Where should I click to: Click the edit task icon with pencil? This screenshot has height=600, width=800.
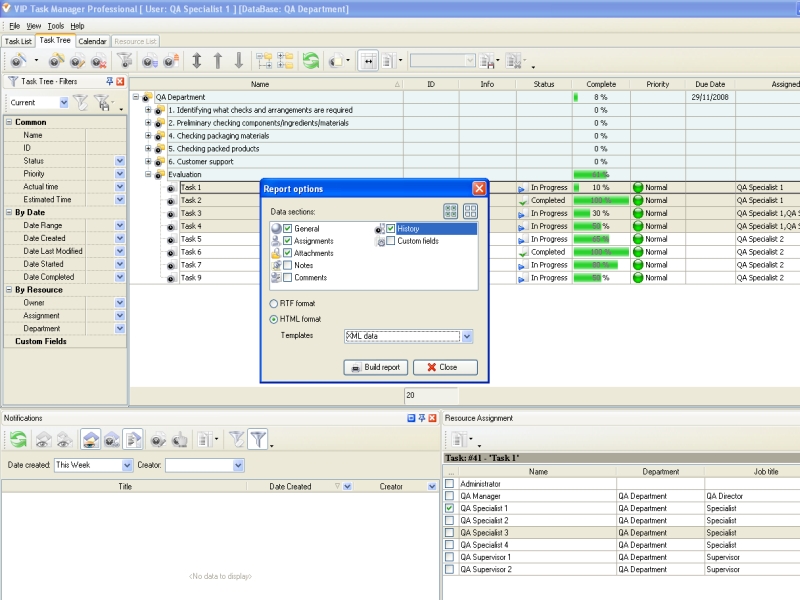[77, 61]
